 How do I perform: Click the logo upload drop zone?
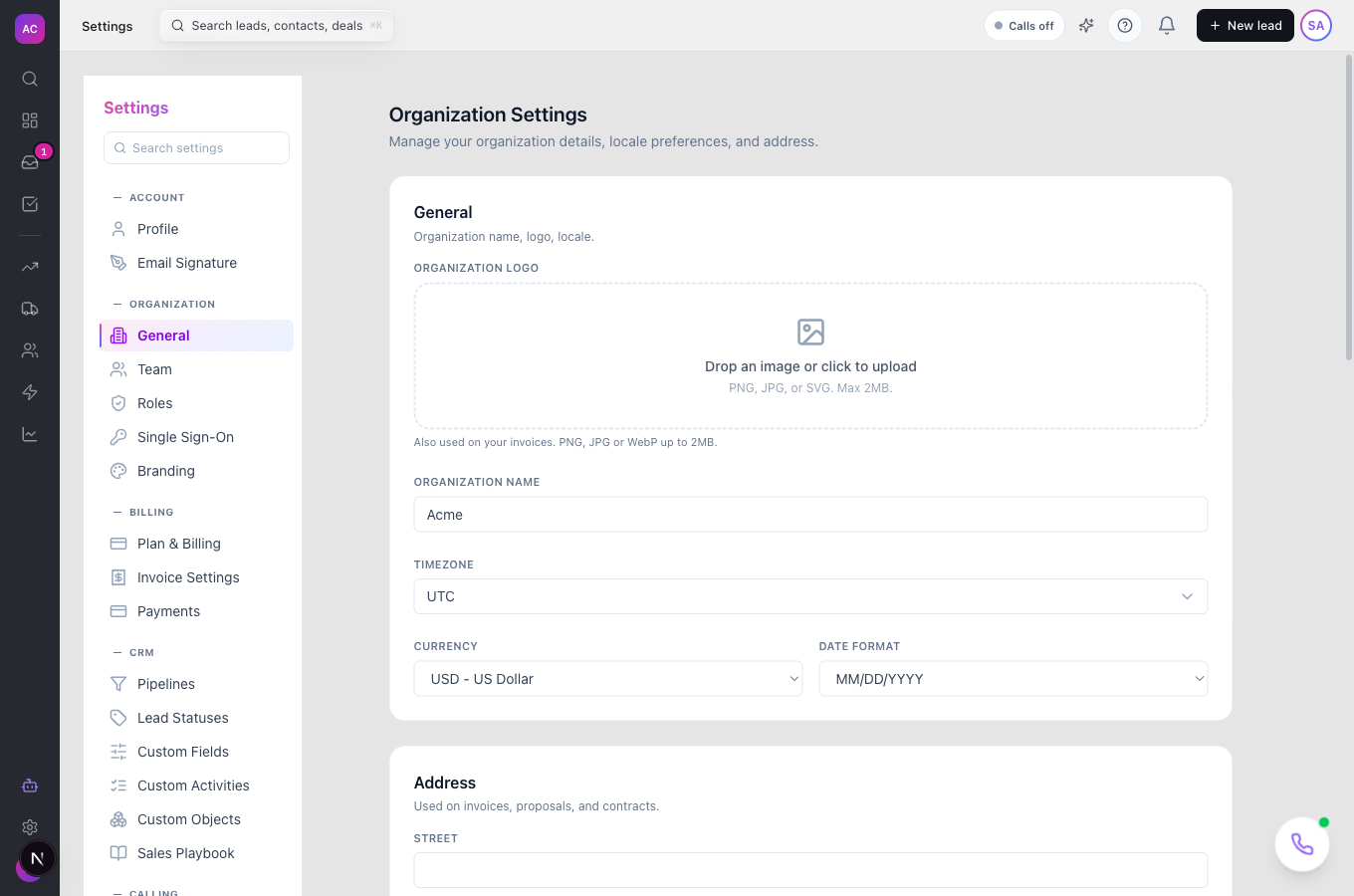pos(810,356)
